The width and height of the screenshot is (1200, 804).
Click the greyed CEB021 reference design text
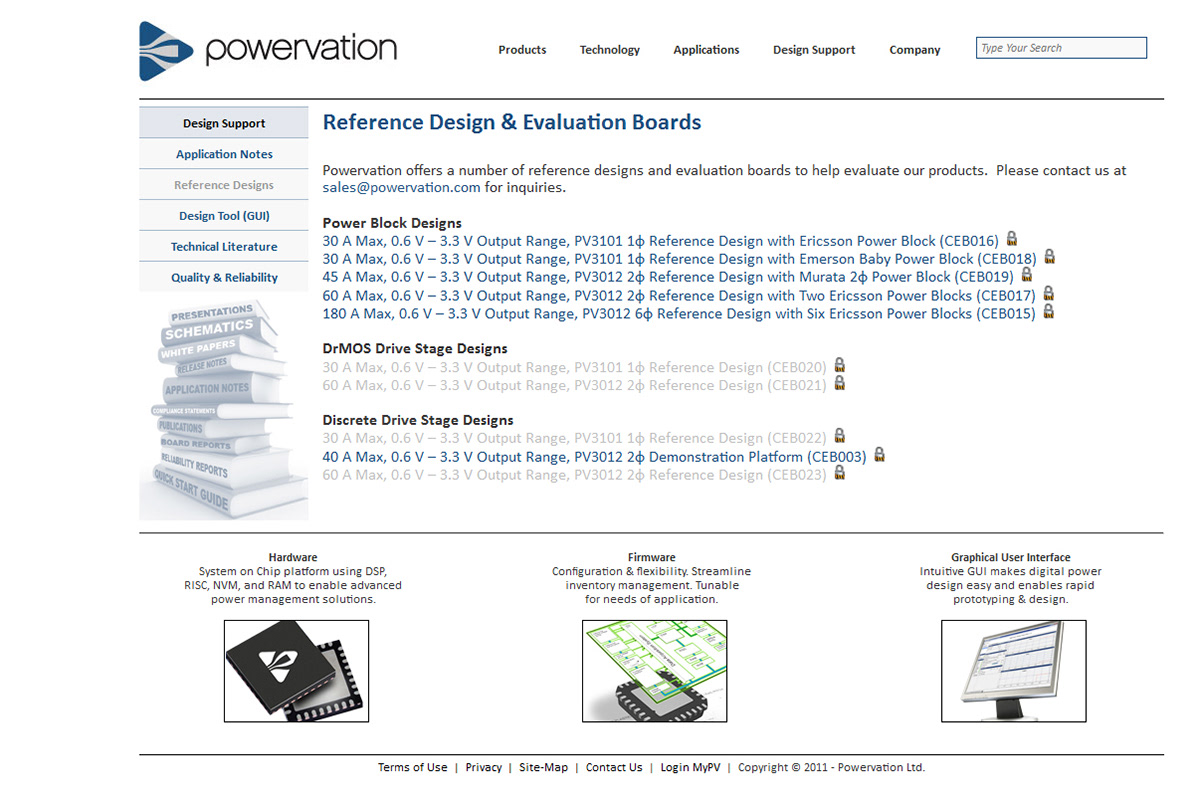click(x=574, y=385)
